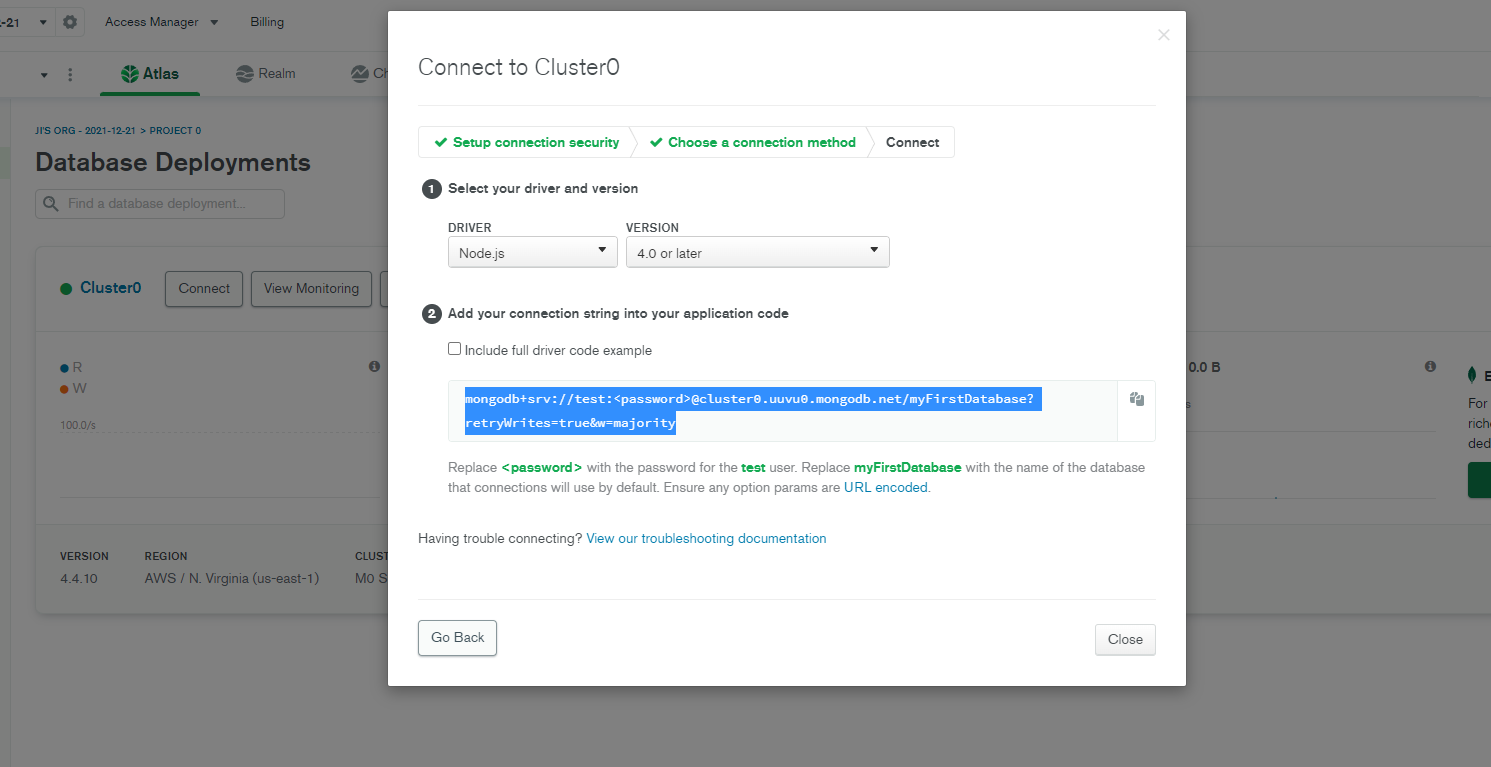Image resolution: width=1491 pixels, height=767 pixels.
Task: Switch to the Atlas tab
Action: 150,74
